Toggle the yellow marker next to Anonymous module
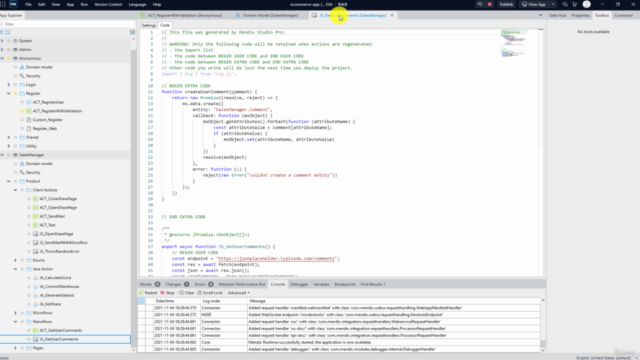 (x=9, y=58)
